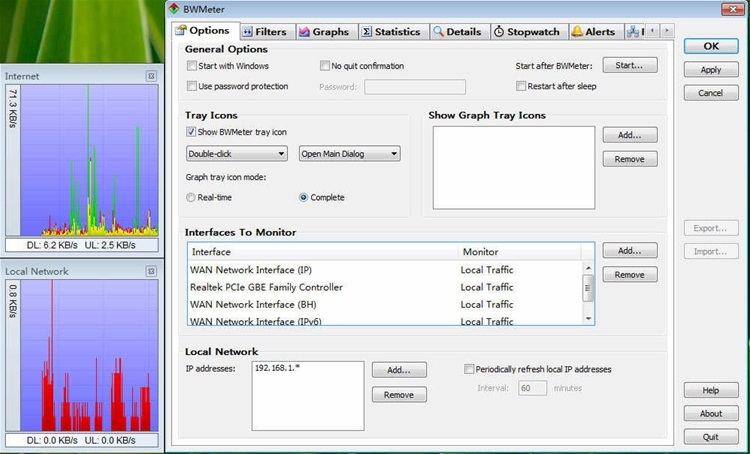The image size is (750, 454).
Task: Click tab scroll left arrow
Action: click(652, 31)
